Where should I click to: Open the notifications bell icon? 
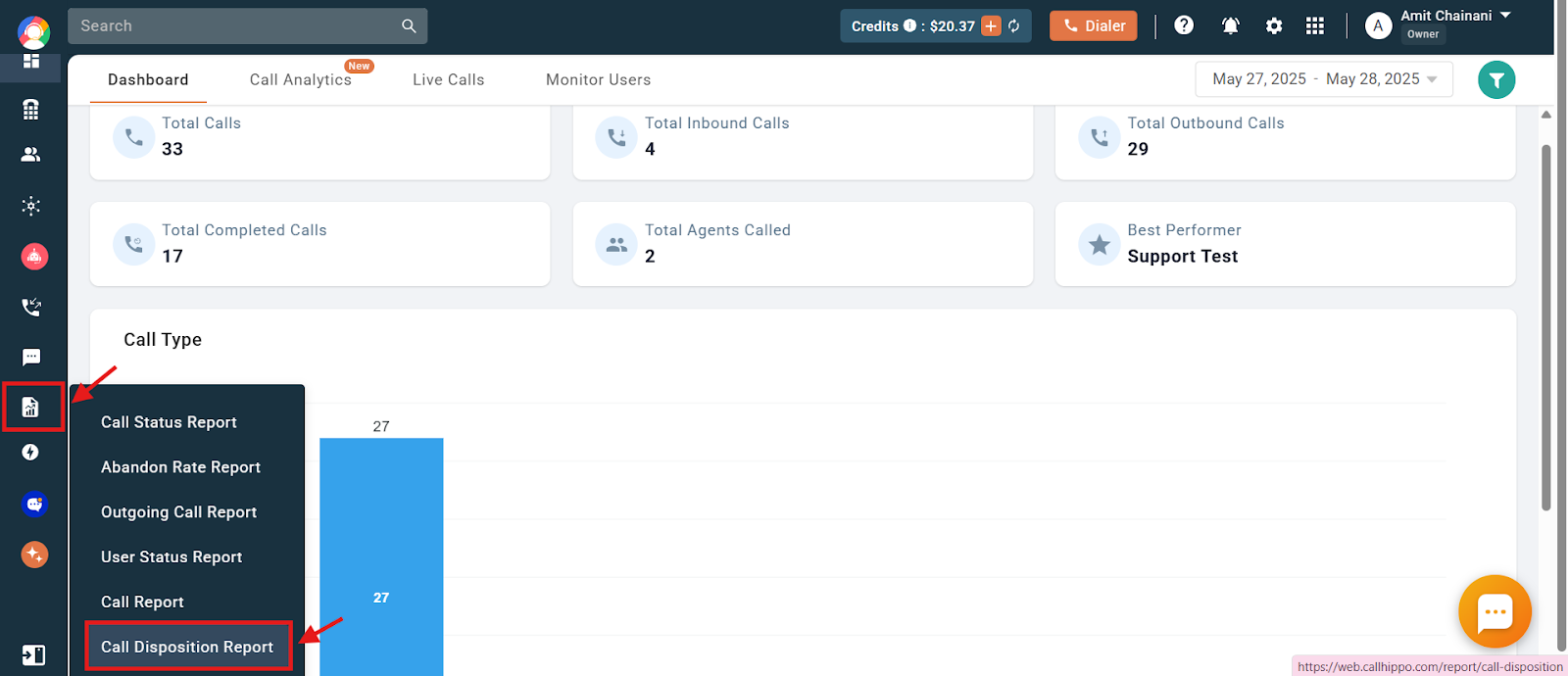tap(1231, 26)
